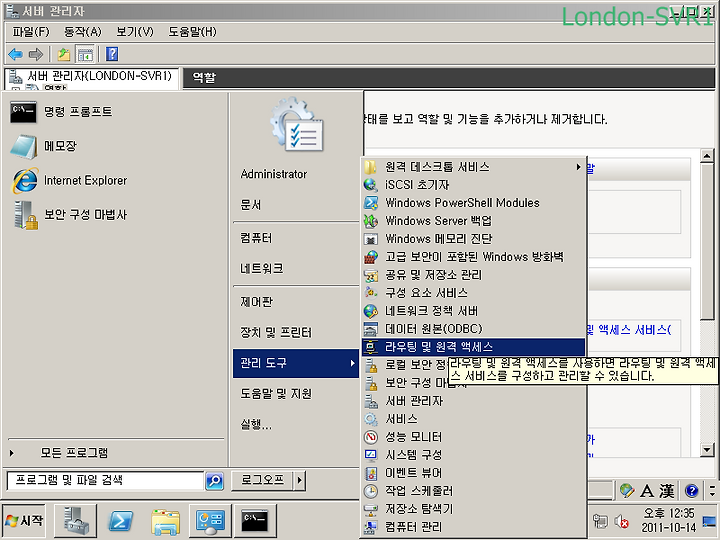Launch Internet Explorer from Start menu

[115, 180]
